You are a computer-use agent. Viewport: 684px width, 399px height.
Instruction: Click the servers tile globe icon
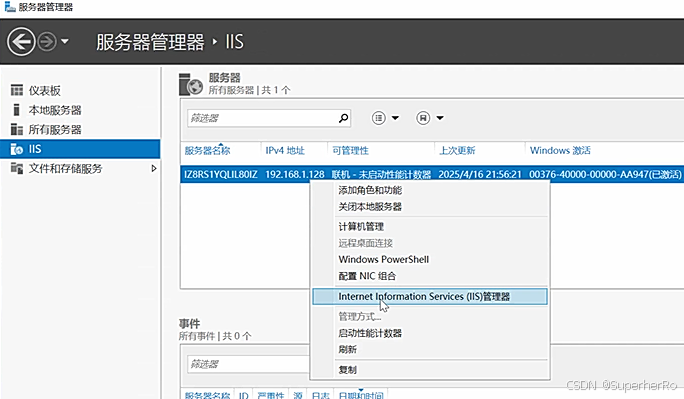(x=191, y=85)
